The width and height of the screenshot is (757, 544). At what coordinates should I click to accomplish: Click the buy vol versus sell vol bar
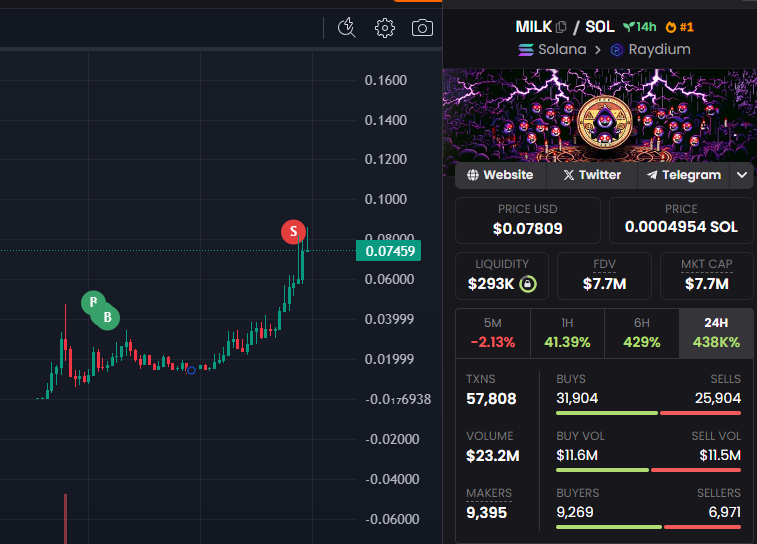648,470
